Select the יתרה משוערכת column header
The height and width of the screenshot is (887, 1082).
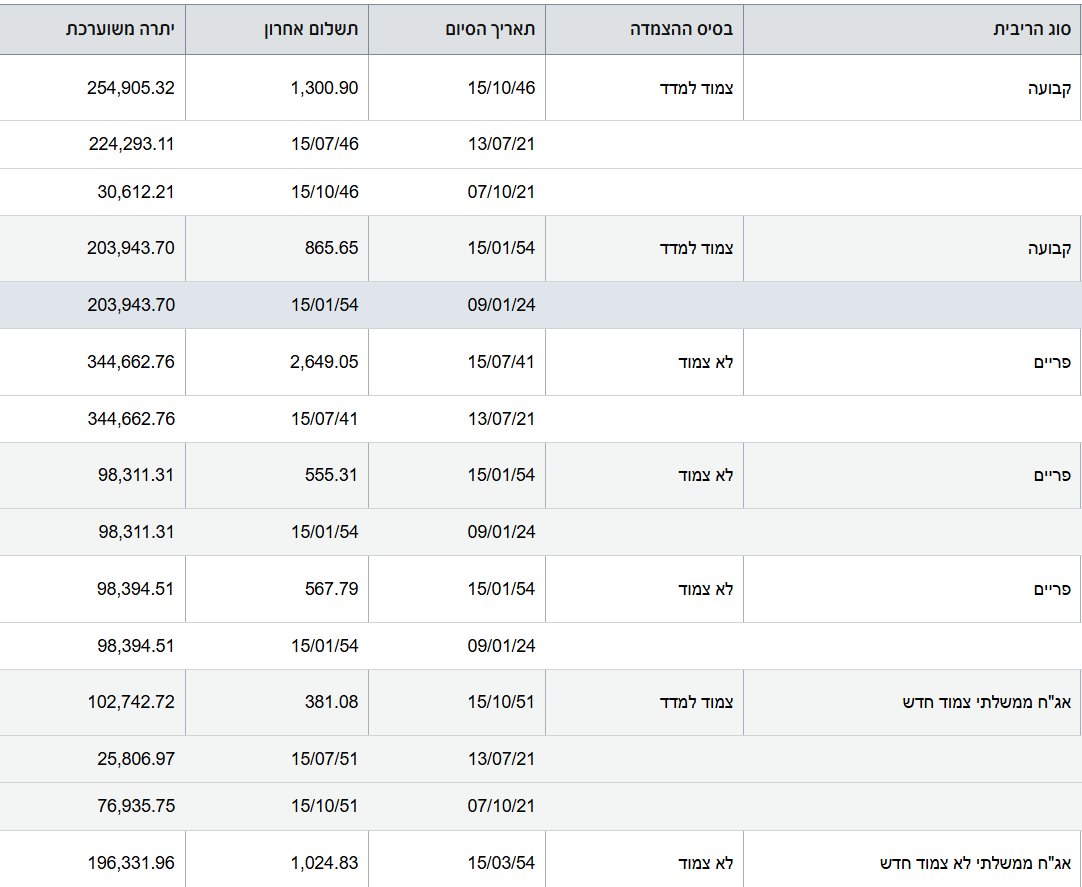pos(120,29)
